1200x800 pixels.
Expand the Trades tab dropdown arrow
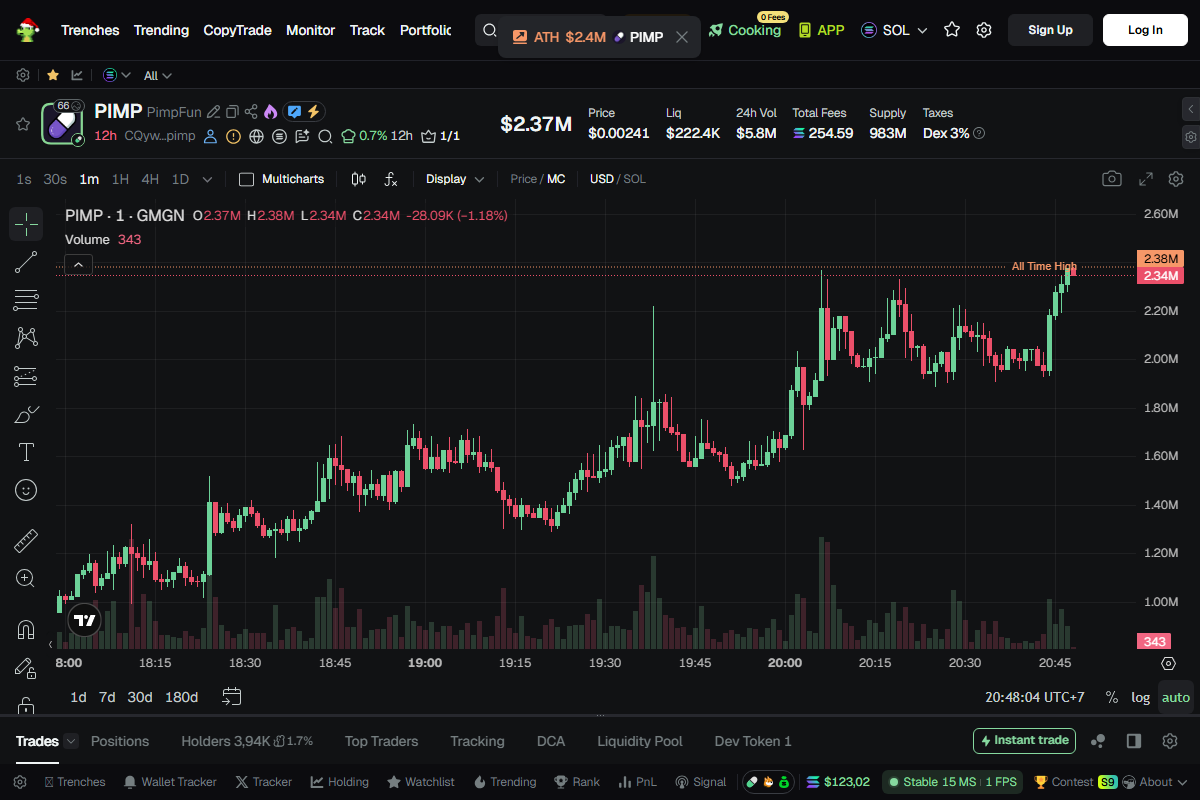click(x=71, y=741)
